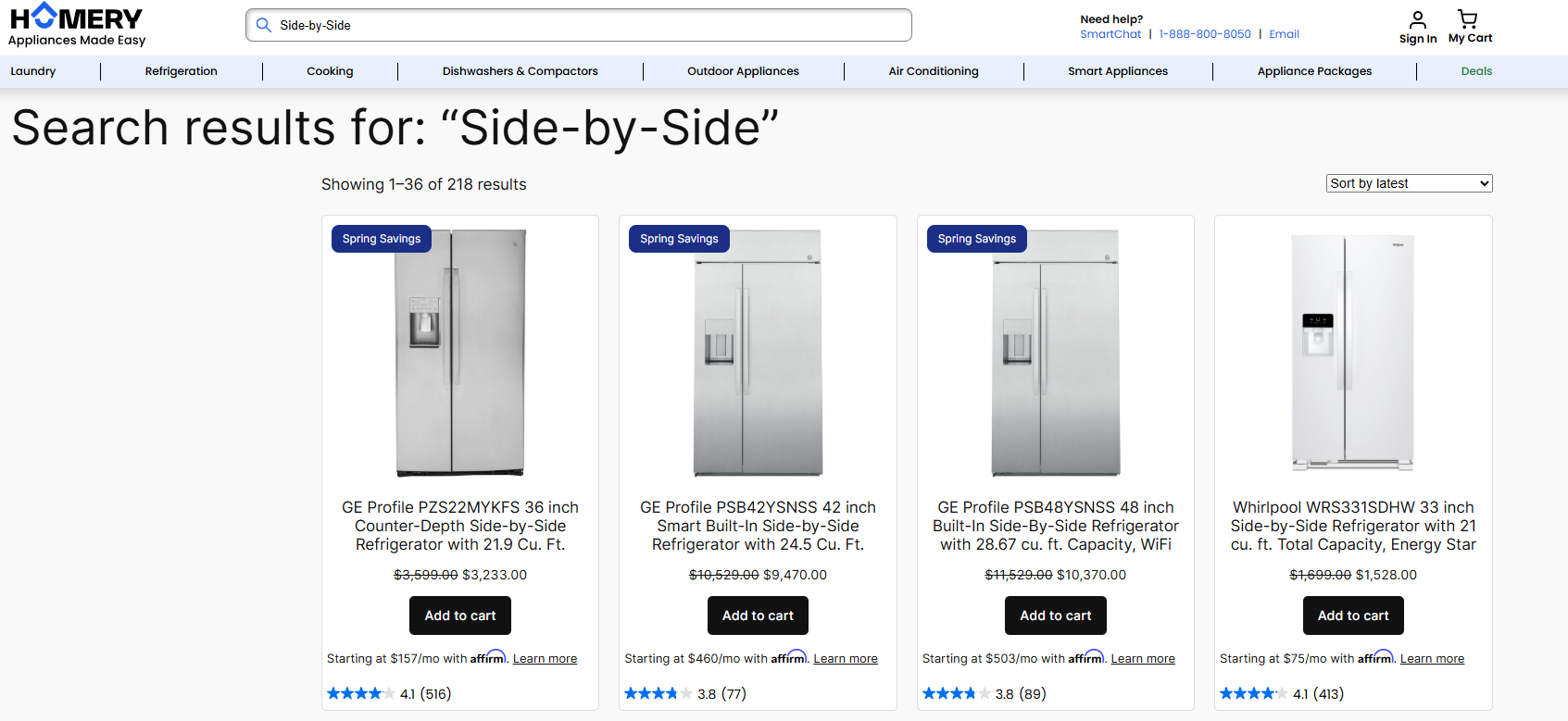Open the SmartChat help link
1568x721 pixels.
[x=1110, y=34]
